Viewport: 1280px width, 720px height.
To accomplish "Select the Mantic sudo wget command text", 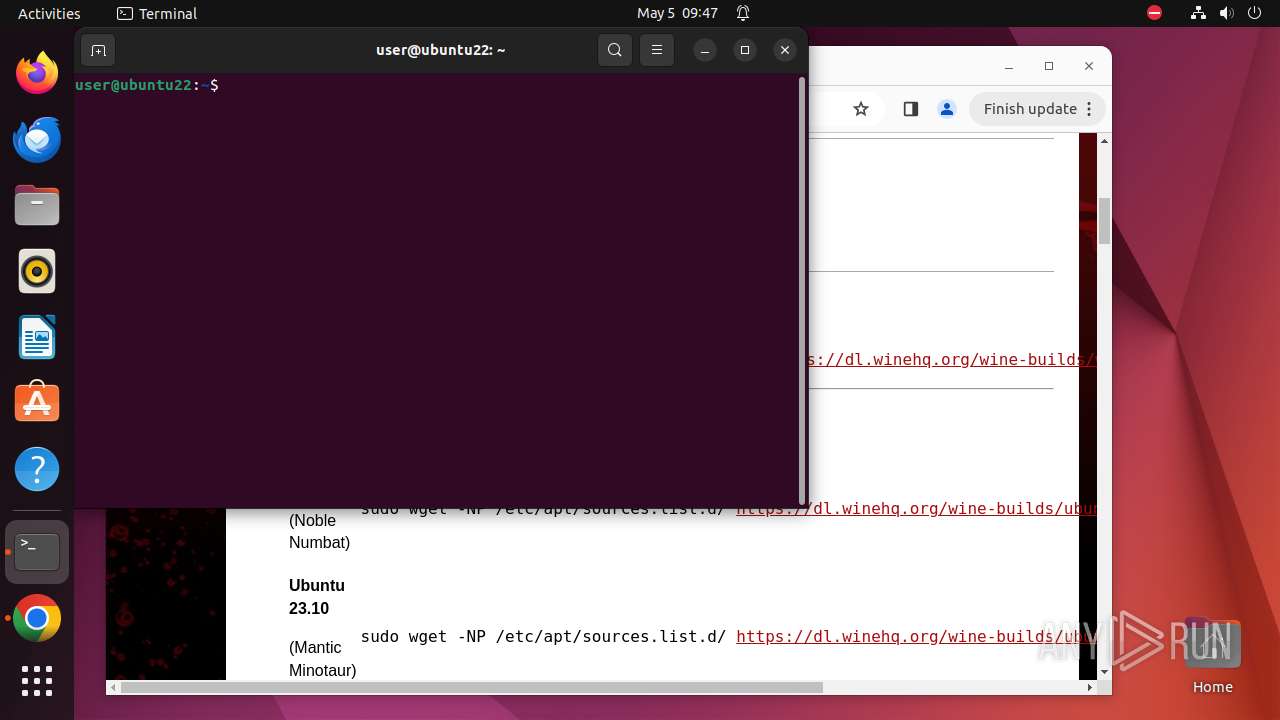I will pyautogui.click(x=543, y=636).
